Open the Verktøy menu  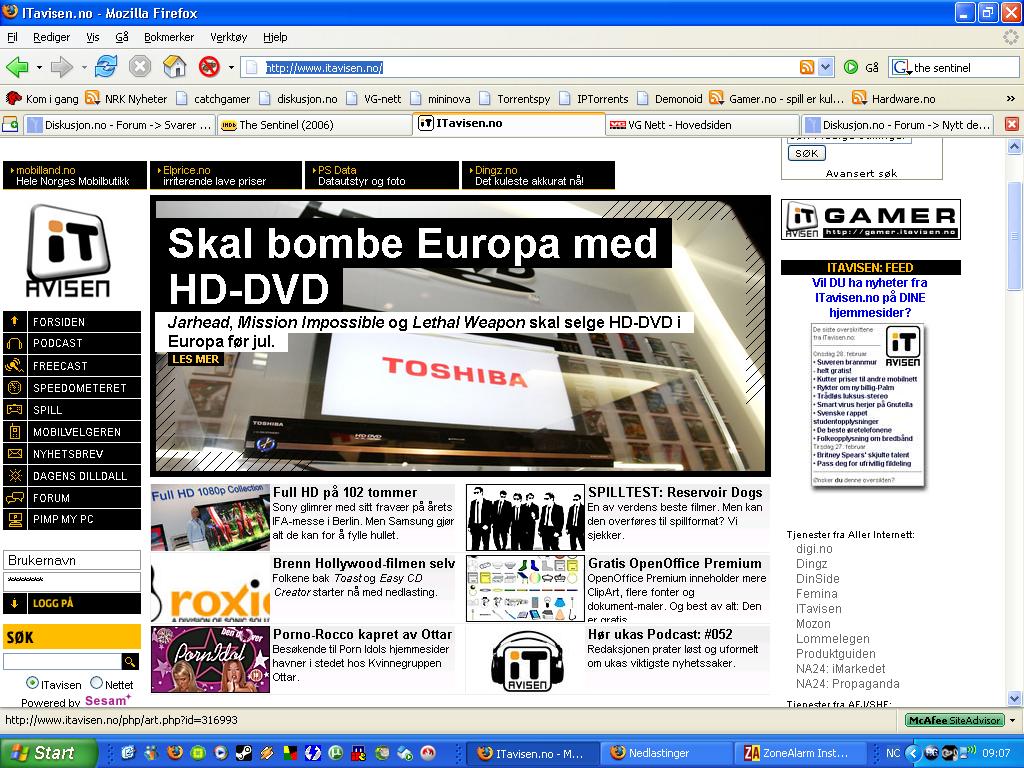(229, 37)
